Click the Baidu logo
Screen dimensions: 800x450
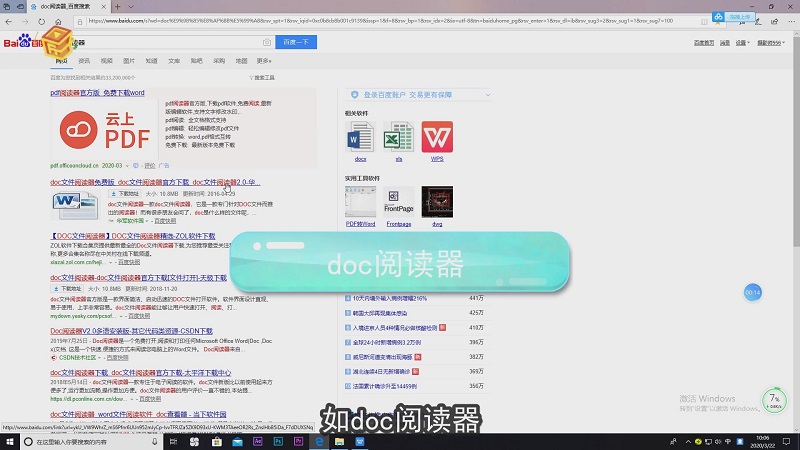coord(20,43)
